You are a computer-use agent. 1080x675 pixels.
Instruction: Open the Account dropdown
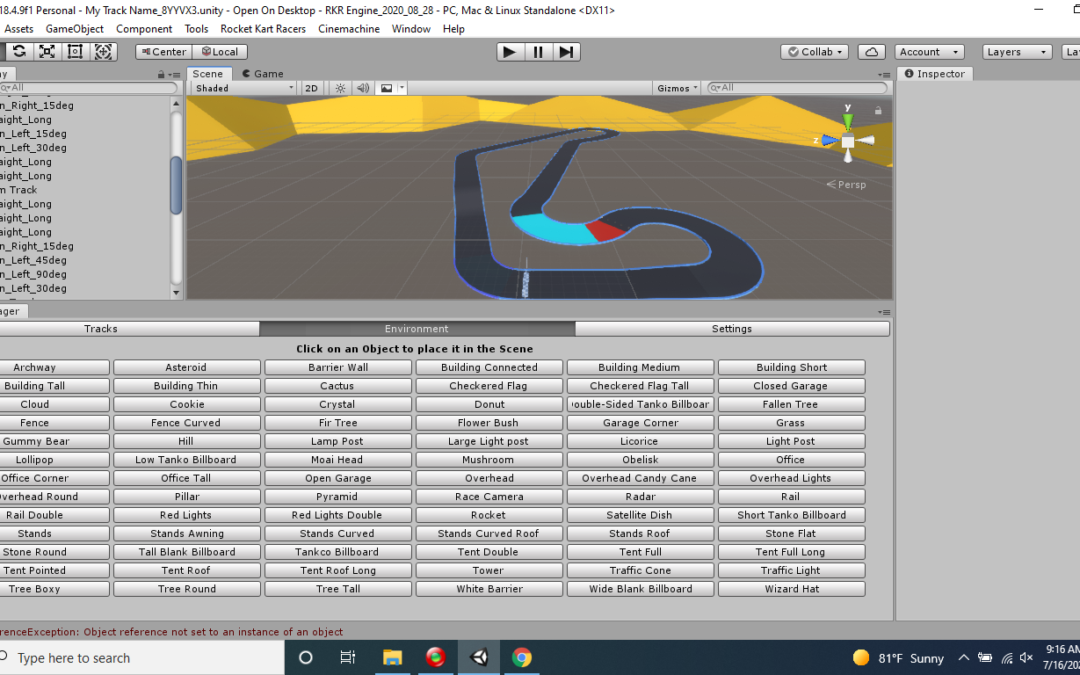[x=929, y=52]
